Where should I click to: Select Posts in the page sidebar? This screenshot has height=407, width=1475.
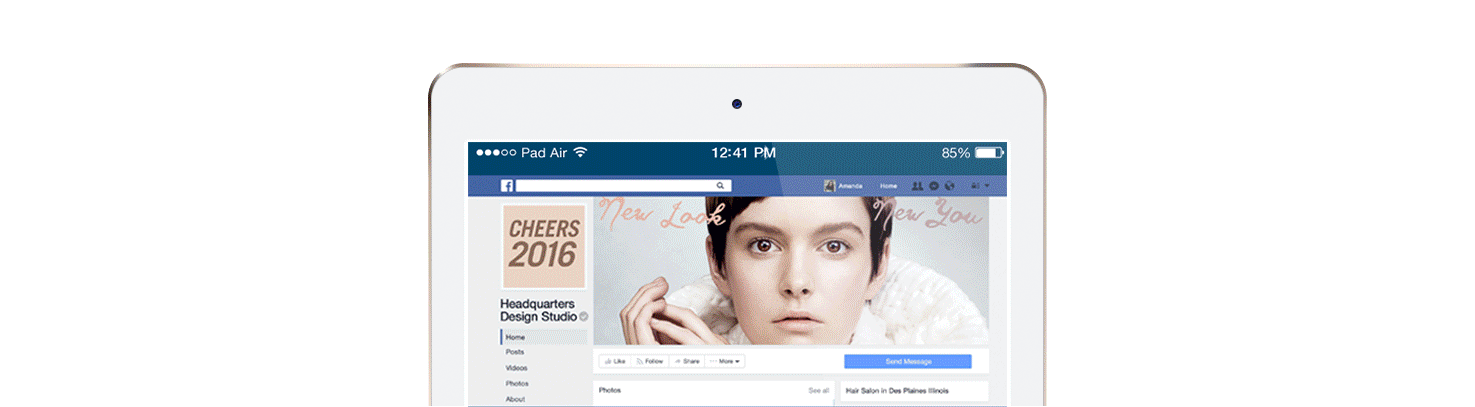[515, 352]
